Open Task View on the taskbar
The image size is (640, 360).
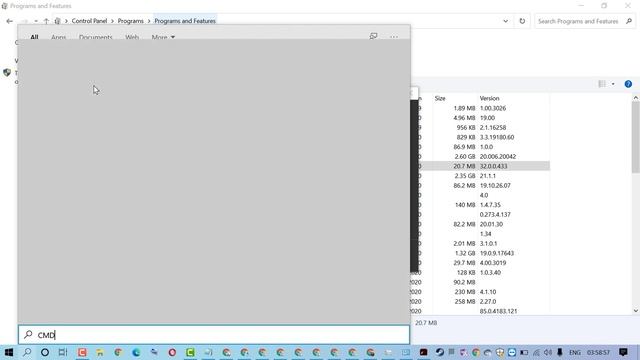tap(63, 352)
